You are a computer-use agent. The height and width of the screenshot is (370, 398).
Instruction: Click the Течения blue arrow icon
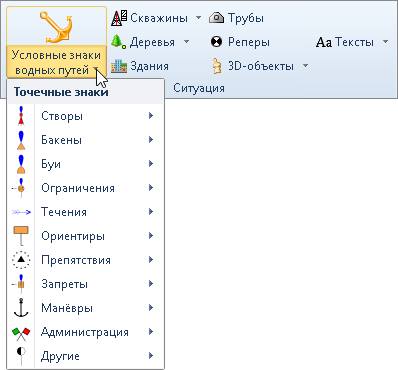[x=21, y=212]
